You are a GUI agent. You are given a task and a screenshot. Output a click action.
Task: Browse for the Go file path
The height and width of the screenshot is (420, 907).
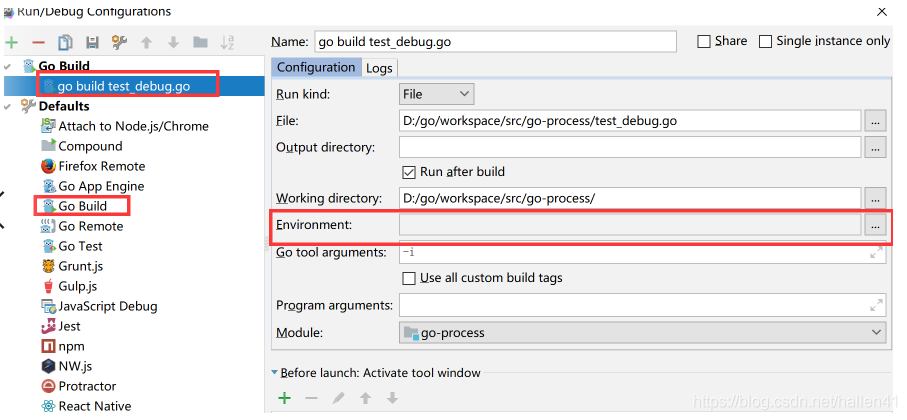point(875,121)
